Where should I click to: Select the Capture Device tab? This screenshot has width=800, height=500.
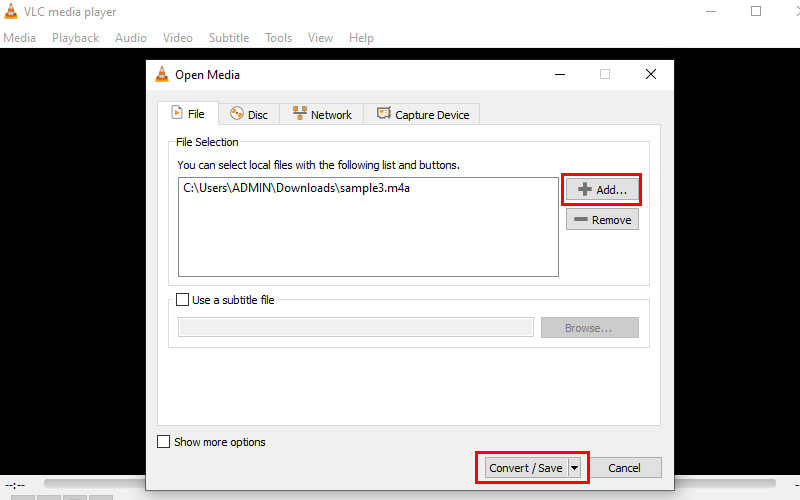pos(422,115)
